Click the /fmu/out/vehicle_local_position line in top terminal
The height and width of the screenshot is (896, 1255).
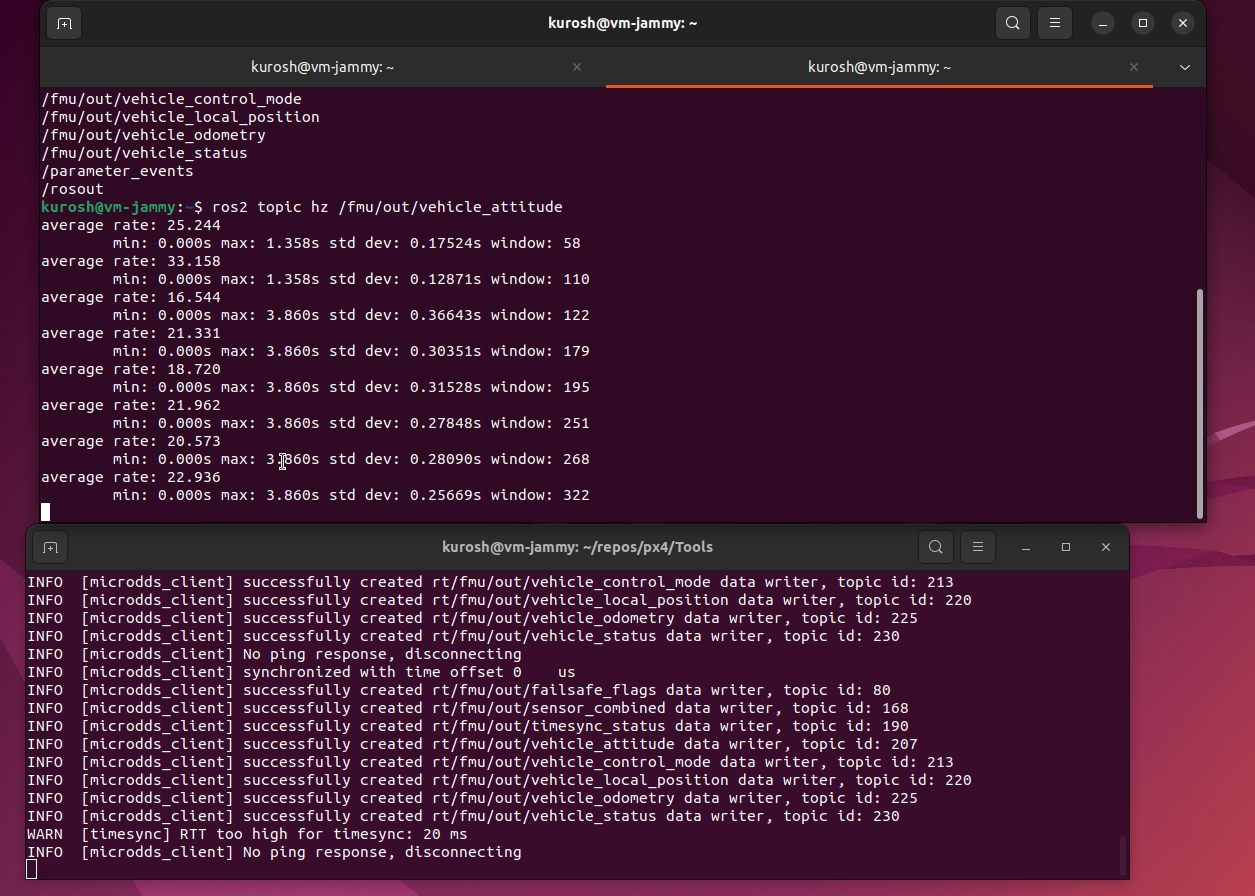tap(180, 117)
